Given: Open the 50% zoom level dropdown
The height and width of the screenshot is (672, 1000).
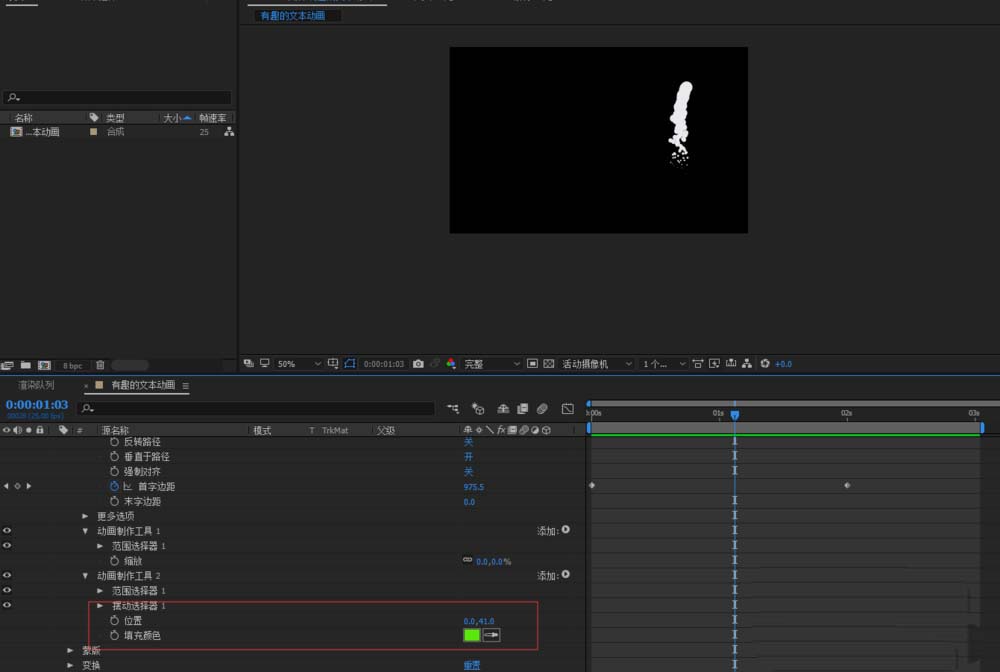Looking at the screenshot, I should (297, 364).
